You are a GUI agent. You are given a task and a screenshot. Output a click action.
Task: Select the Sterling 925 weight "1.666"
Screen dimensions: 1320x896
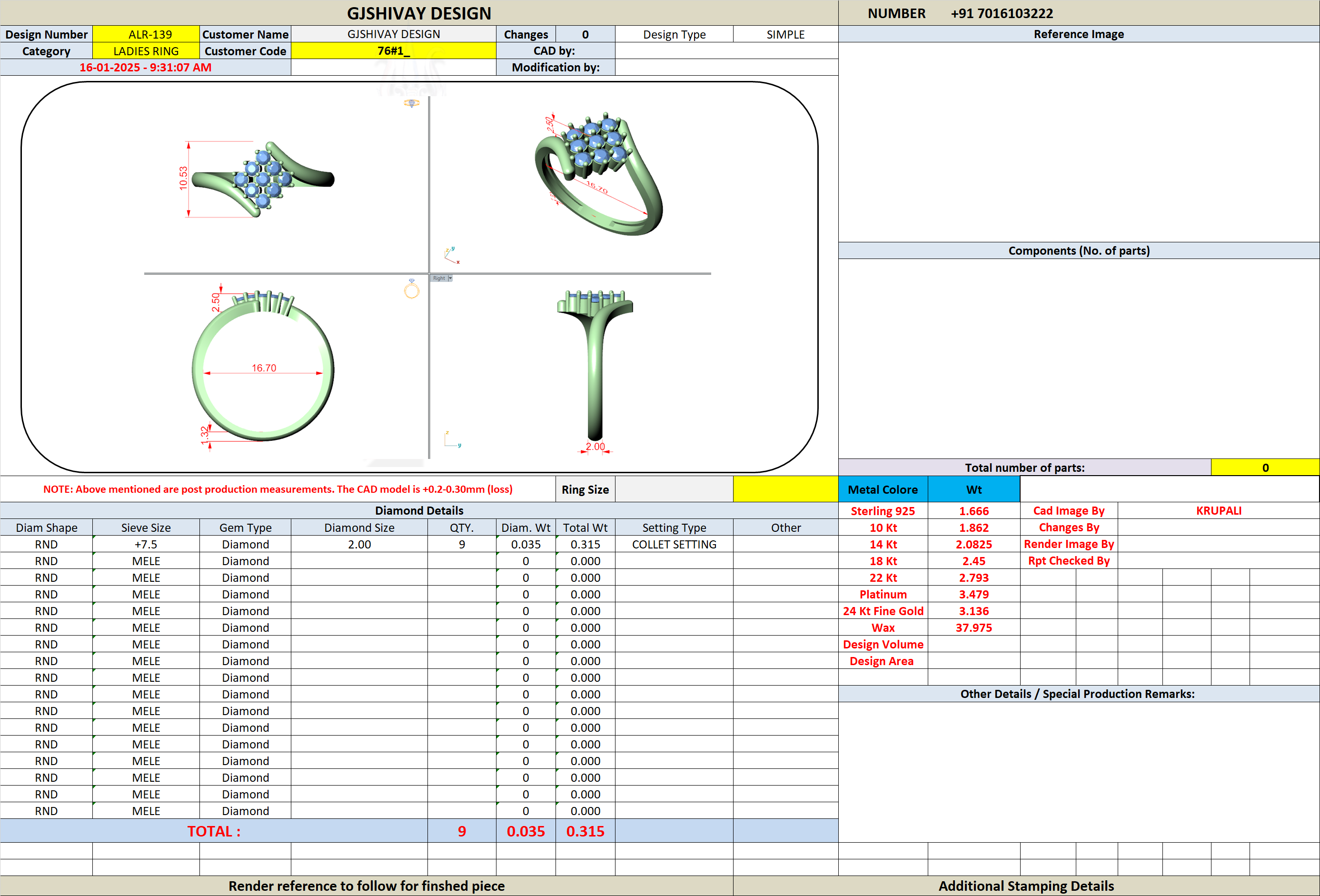pyautogui.click(x=973, y=511)
